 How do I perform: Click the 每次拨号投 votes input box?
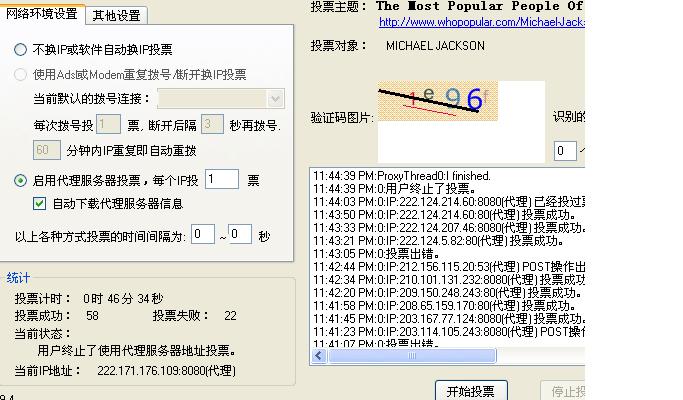coord(110,125)
